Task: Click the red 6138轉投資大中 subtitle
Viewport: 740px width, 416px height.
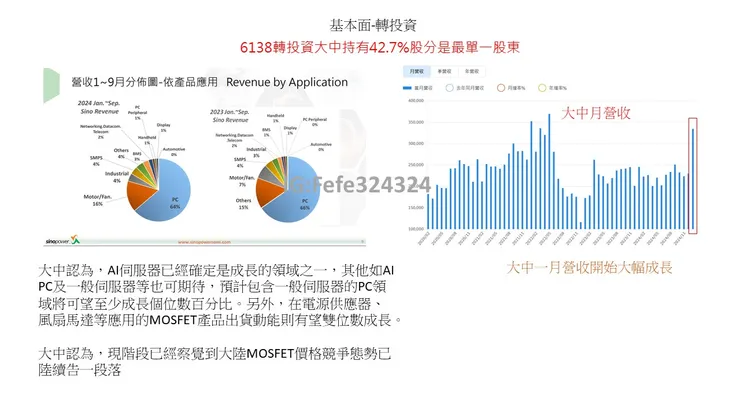Action: (x=380, y=47)
